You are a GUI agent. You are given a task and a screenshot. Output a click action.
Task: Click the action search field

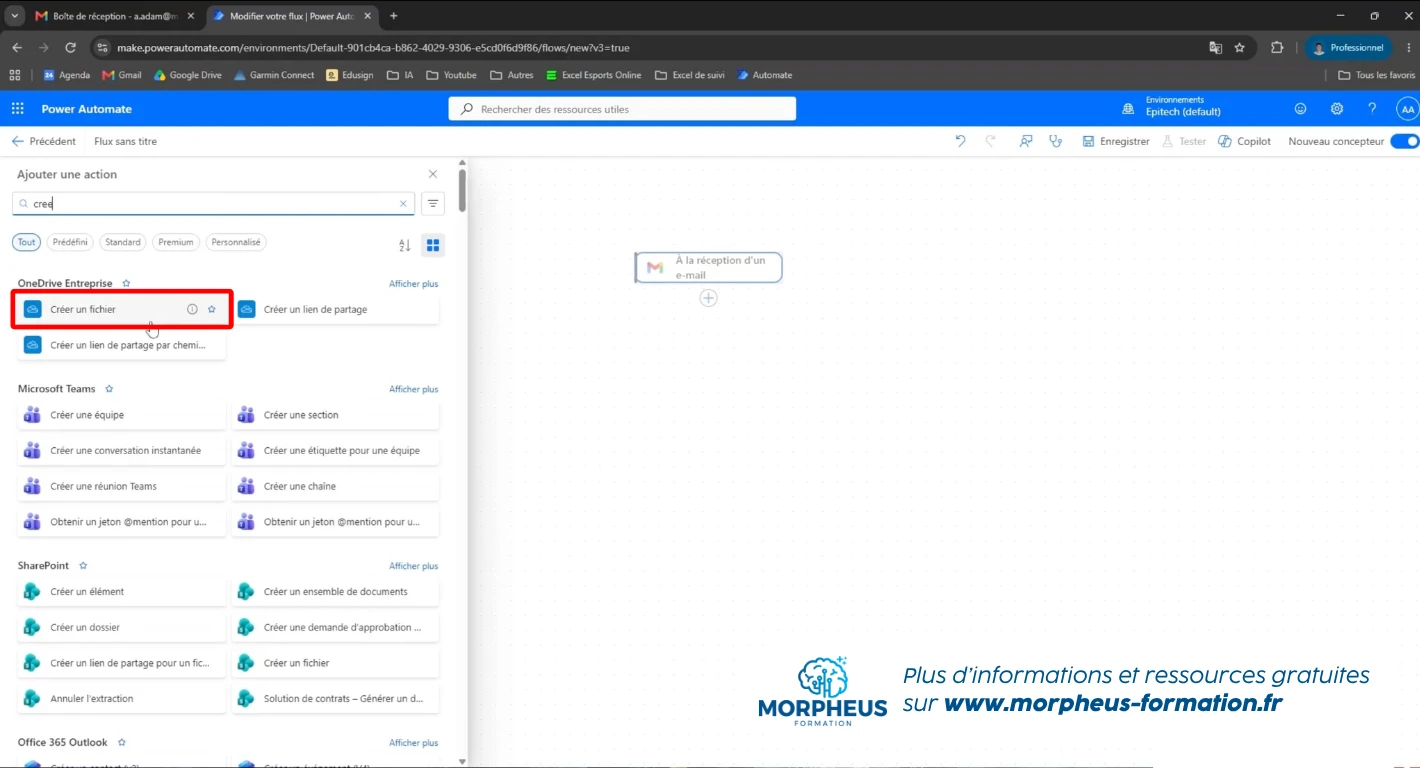[214, 203]
